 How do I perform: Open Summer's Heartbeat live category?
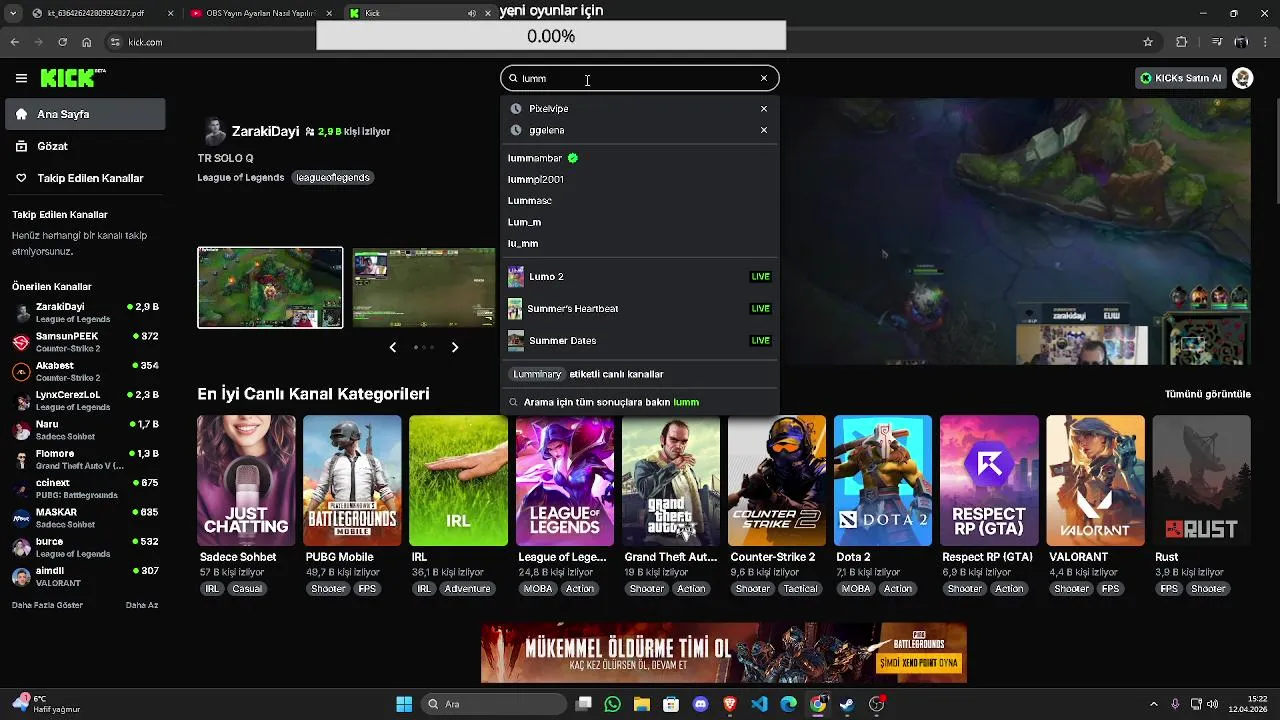pyautogui.click(x=640, y=308)
